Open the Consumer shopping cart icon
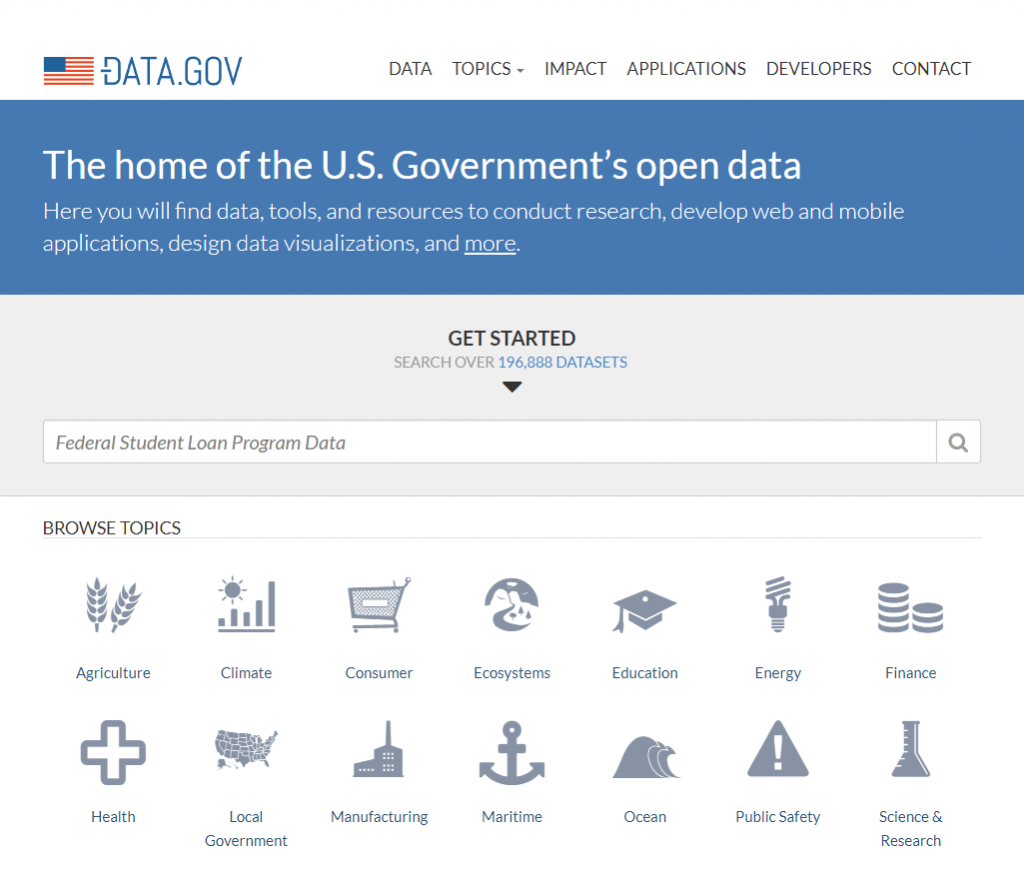This screenshot has height=872, width=1024. click(x=379, y=605)
